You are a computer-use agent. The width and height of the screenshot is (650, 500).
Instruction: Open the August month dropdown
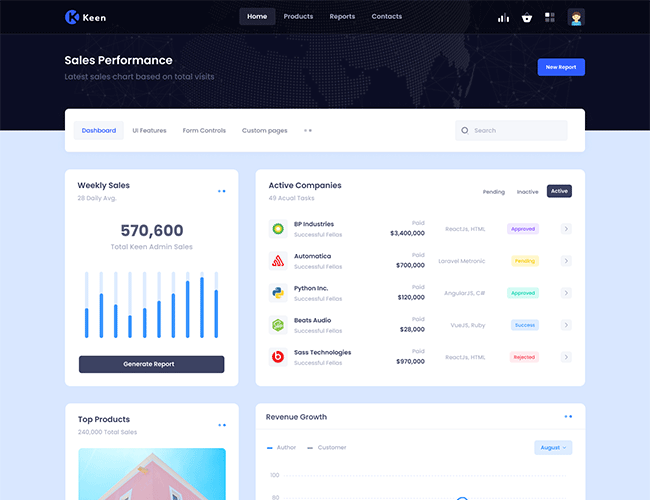coord(553,448)
